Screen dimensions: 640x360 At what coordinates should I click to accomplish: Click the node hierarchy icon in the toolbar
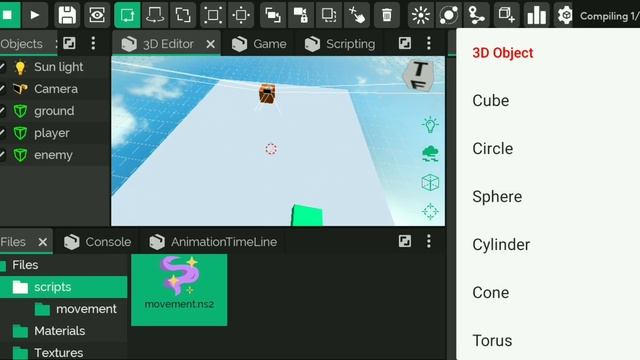click(477, 15)
